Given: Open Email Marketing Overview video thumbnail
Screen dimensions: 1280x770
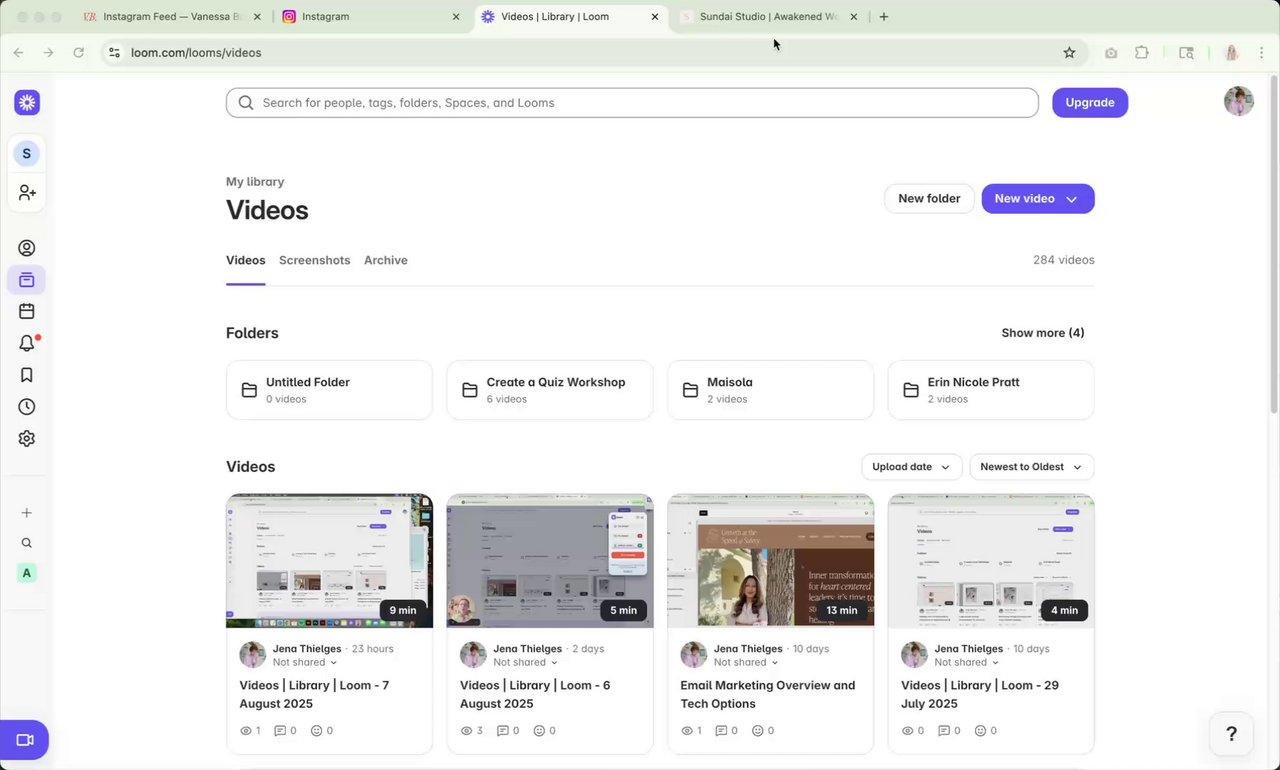Looking at the screenshot, I should pyautogui.click(x=771, y=561).
